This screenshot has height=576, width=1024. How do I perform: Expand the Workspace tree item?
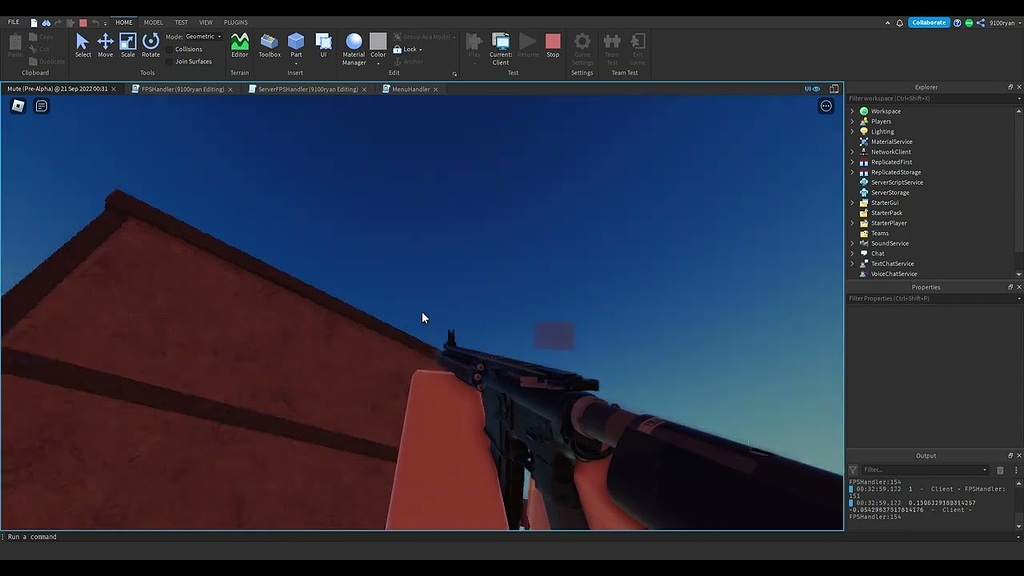pyautogui.click(x=853, y=110)
